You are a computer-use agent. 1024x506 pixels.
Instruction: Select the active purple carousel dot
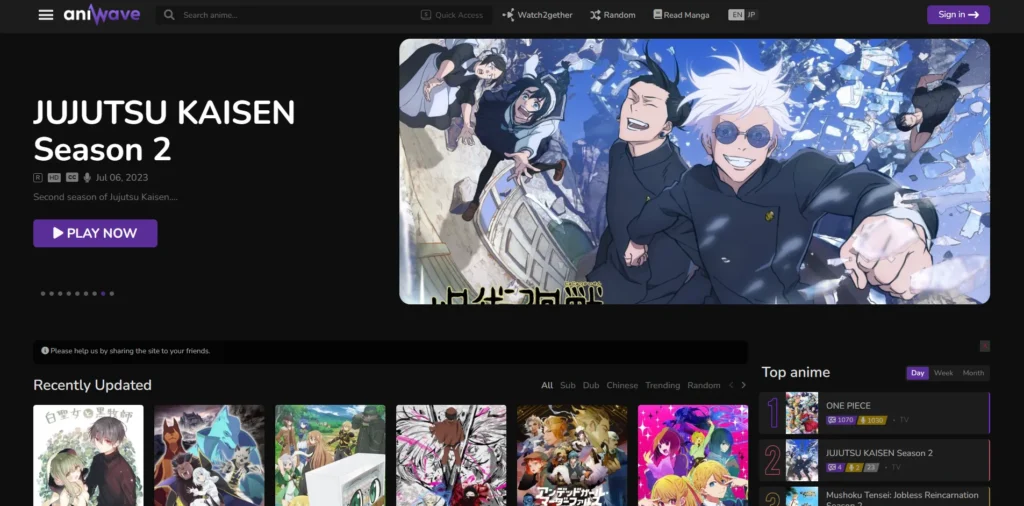click(103, 294)
